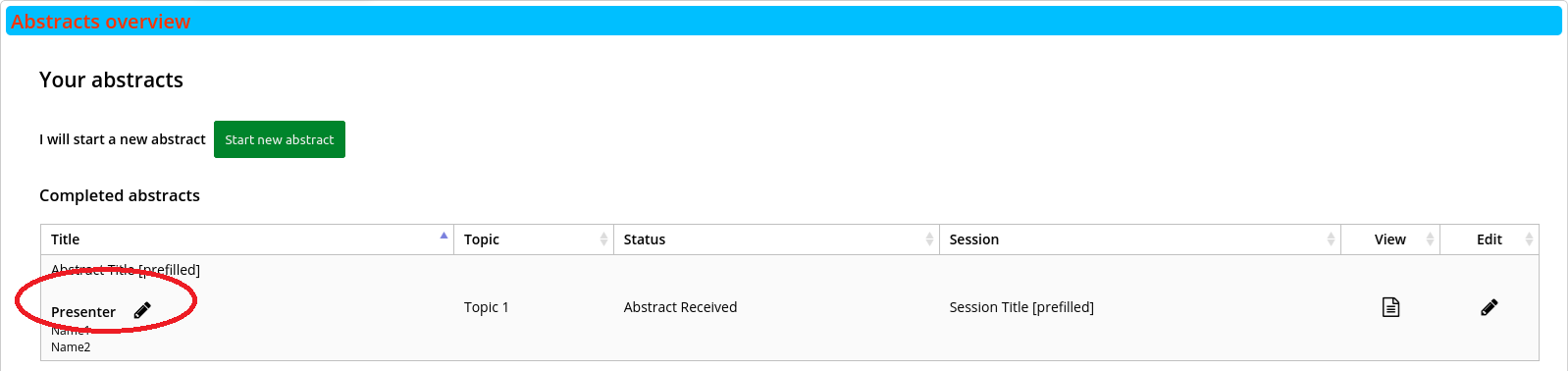Click the pencil icon next to Presenter
Image resolution: width=1568 pixels, height=371 pixels.
point(142,310)
